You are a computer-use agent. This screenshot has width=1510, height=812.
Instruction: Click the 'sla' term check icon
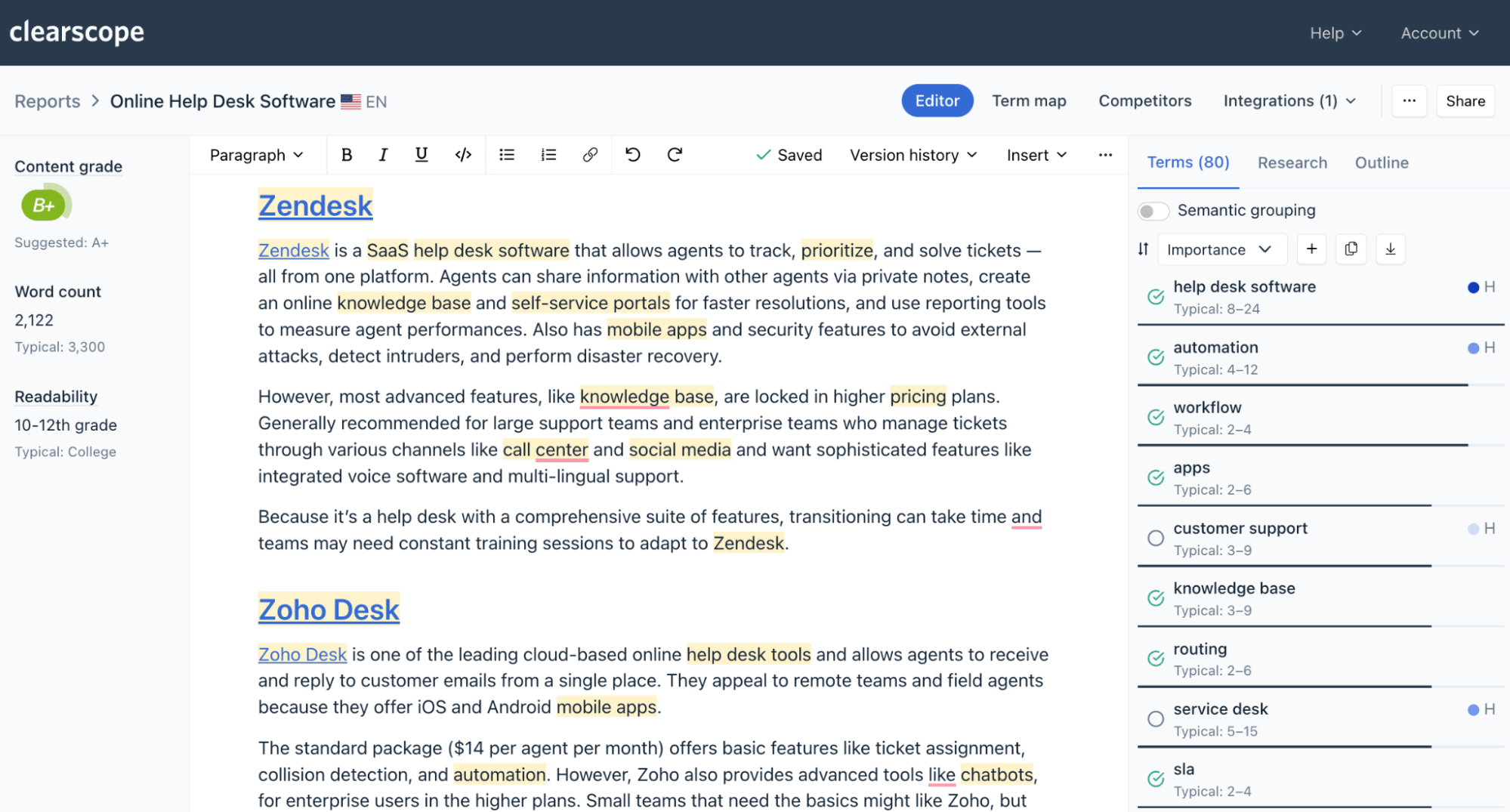(1155, 779)
